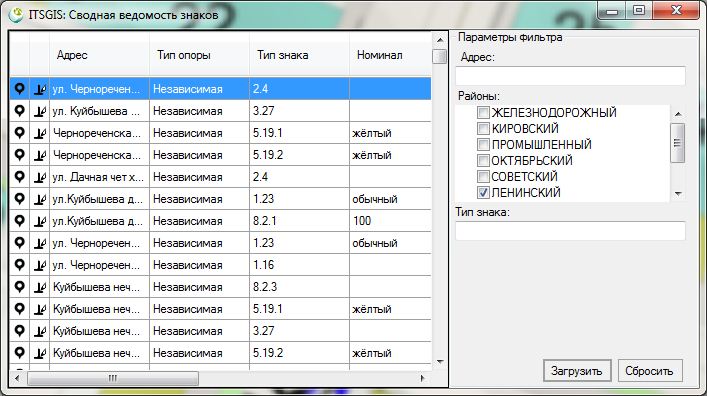Screen dimensions: 707x396
Task: Click sign post icon in ул. Дачная row
Action: [40, 177]
